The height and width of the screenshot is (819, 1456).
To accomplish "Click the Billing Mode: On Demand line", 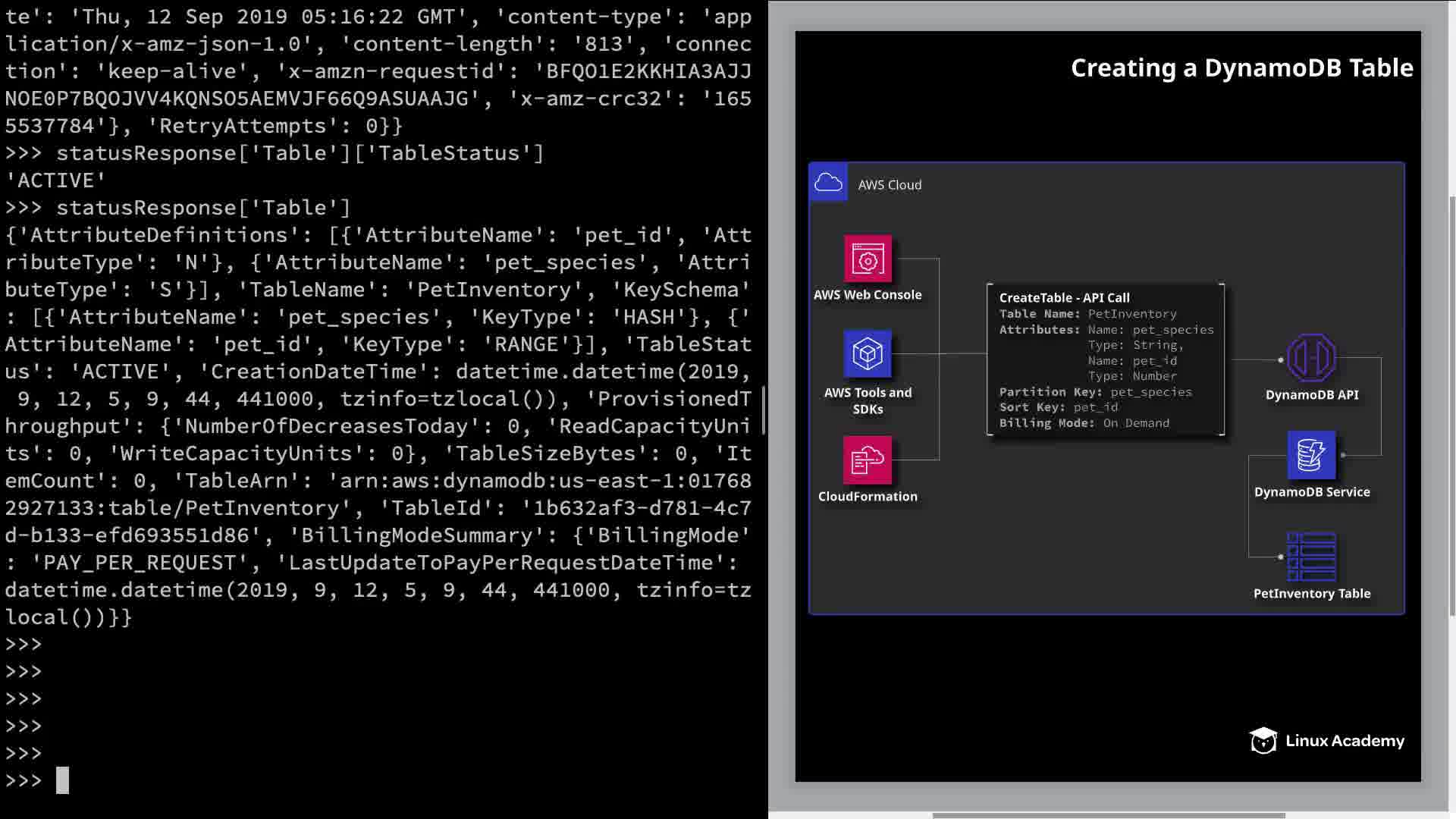I will pos(1084,423).
